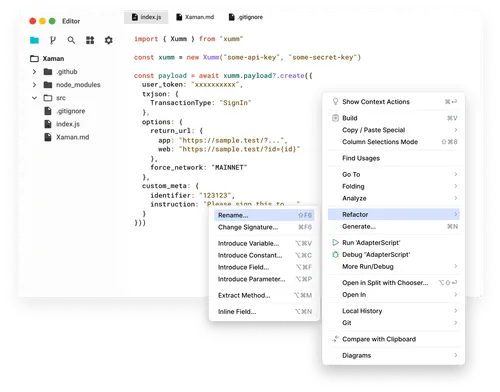This screenshot has height=392, width=500.
Task: Open the Analyze submenu arrow
Action: tap(455, 198)
